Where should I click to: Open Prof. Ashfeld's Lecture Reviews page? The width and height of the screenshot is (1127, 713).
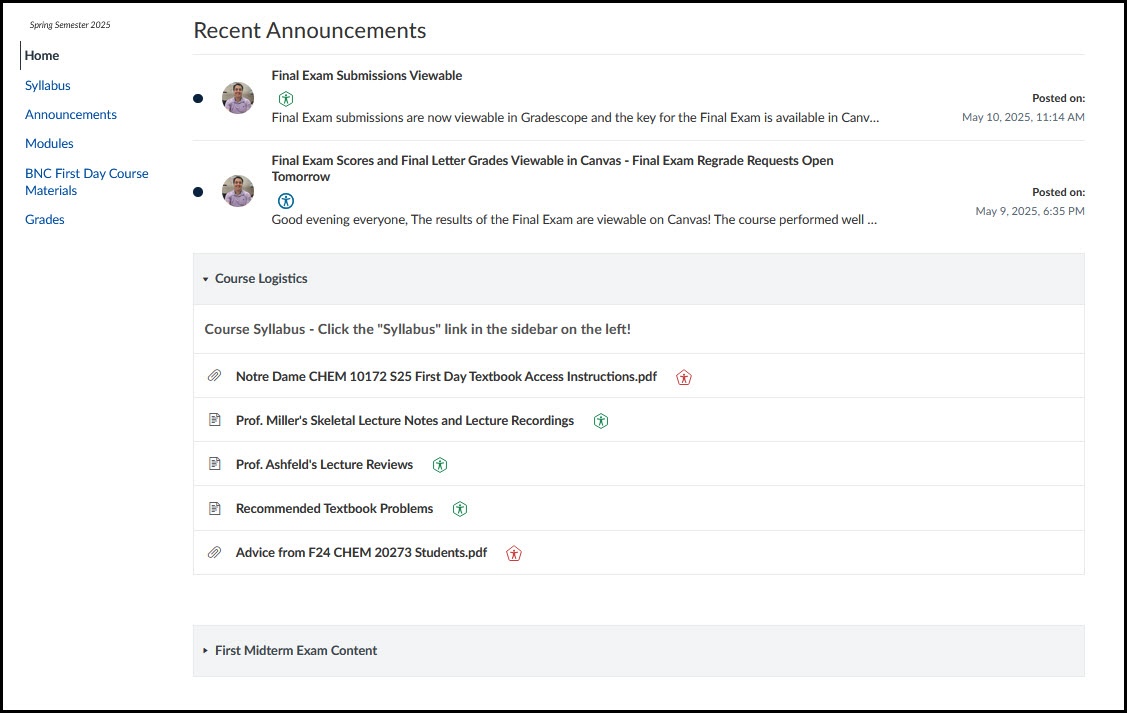(324, 464)
